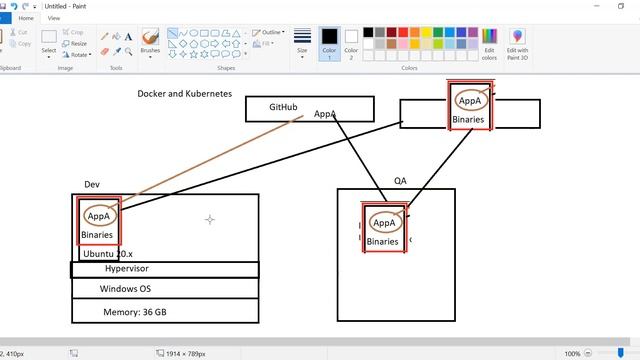Click the Brushes tool icon

(150, 37)
